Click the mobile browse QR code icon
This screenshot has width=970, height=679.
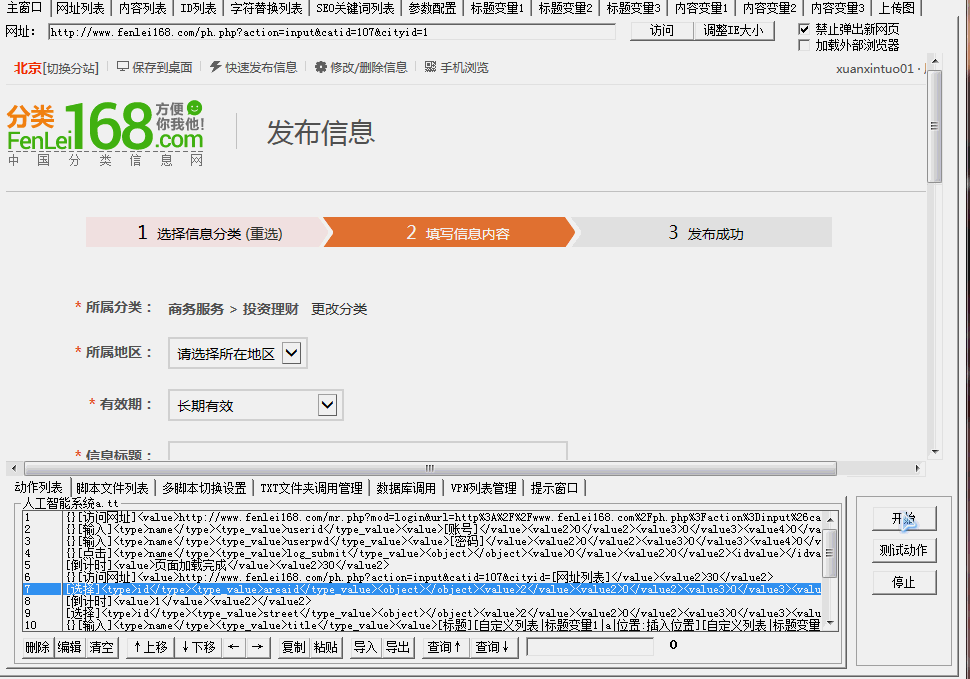tap(431, 67)
